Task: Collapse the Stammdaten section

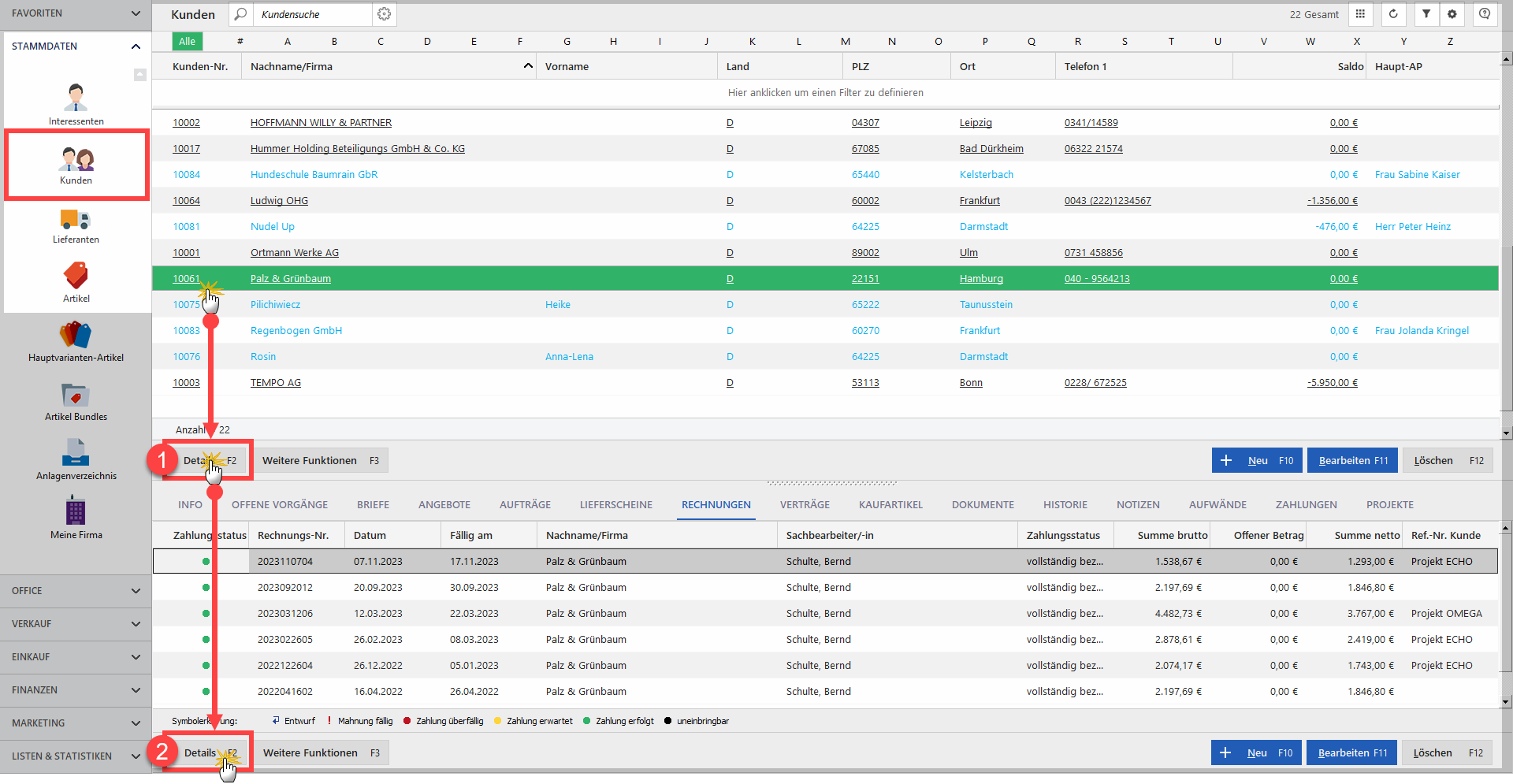Action: (x=136, y=46)
